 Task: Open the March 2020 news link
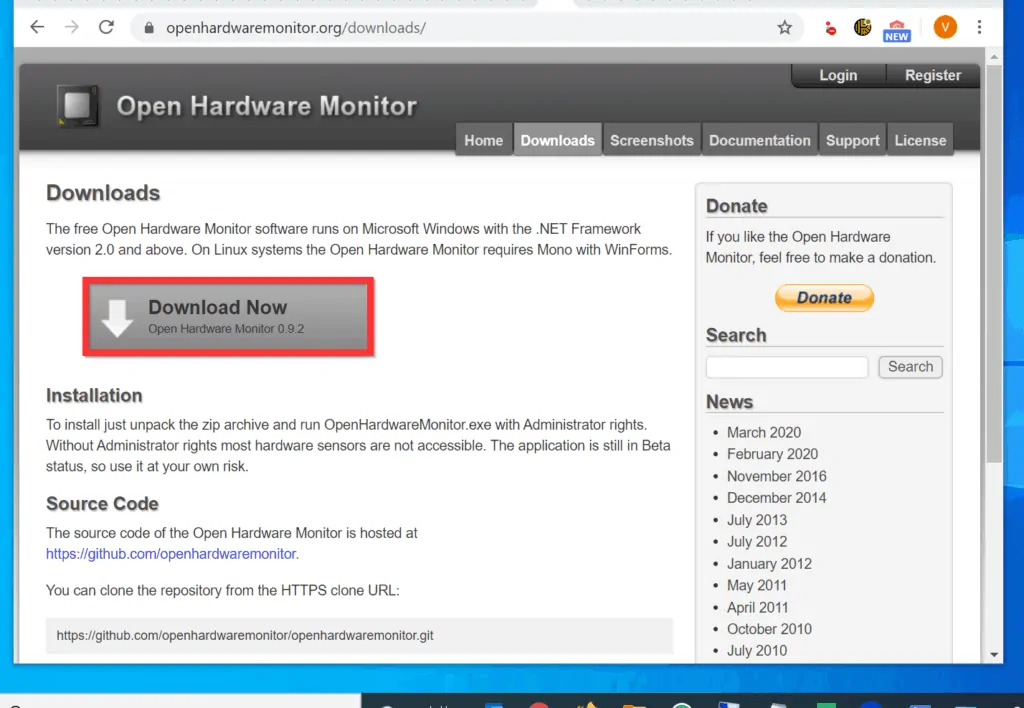tap(764, 432)
